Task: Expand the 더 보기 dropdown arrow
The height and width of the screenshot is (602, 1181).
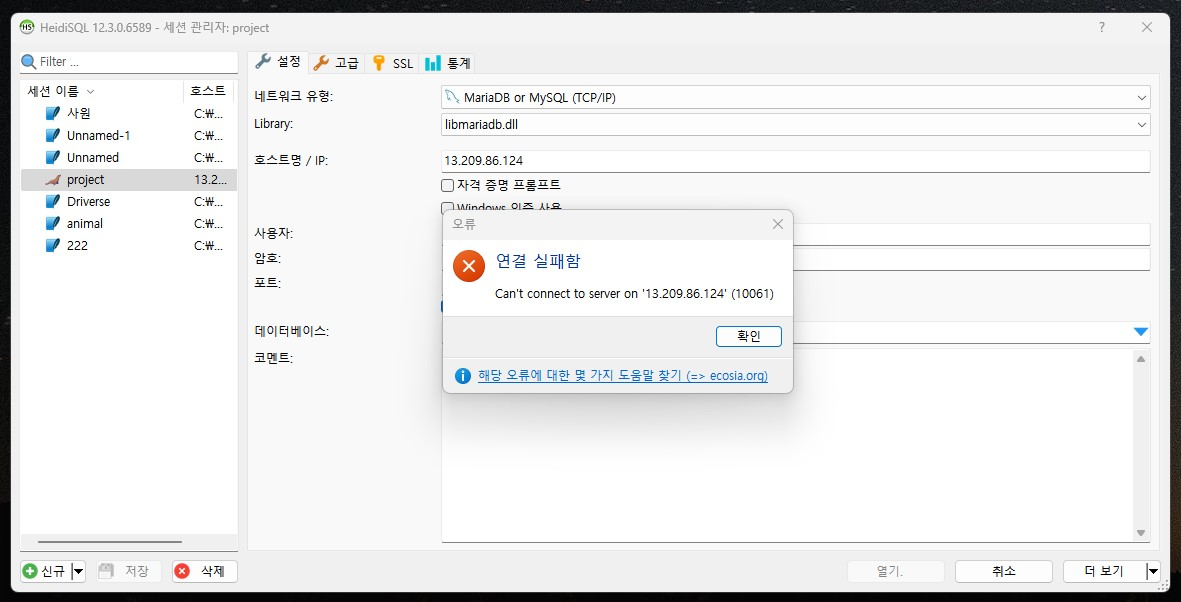Action: coord(1153,571)
